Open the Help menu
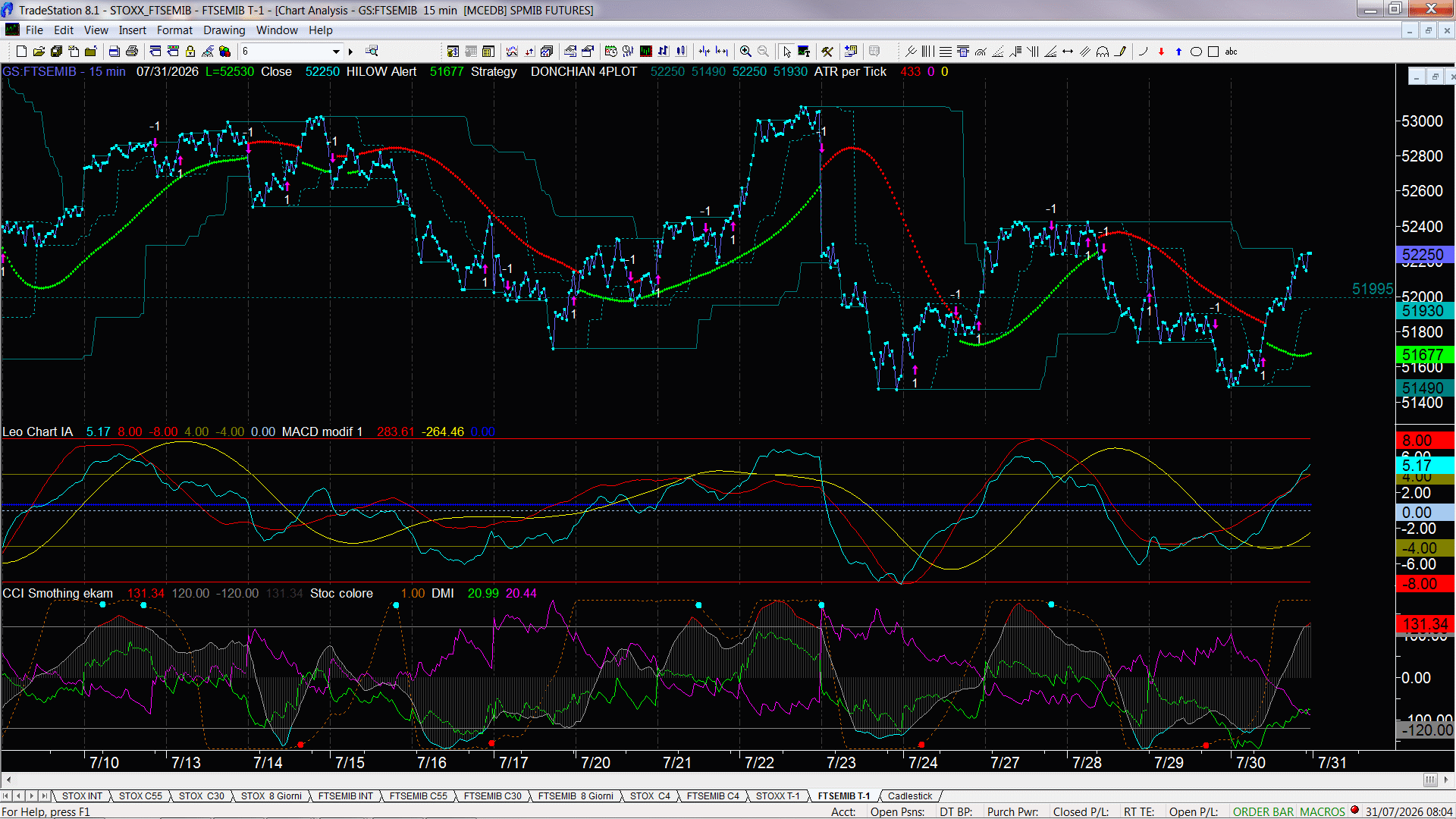This screenshot has width=1456, height=819. (320, 30)
